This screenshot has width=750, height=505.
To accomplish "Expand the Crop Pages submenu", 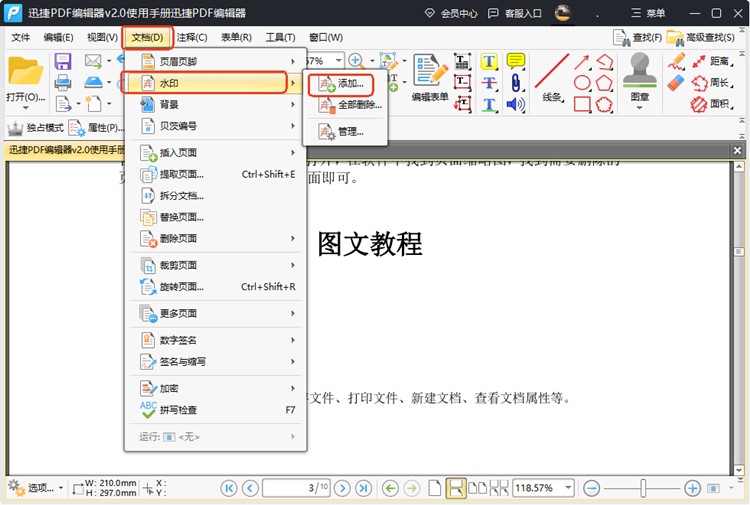I will [x=215, y=265].
